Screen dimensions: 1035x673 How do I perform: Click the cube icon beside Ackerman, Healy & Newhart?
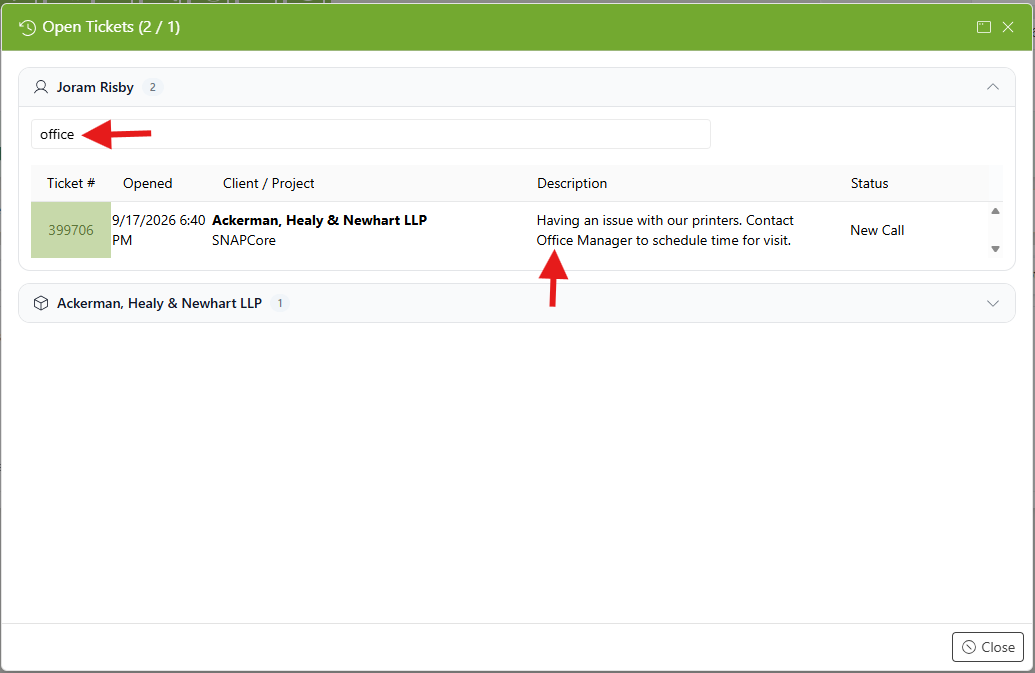coord(41,304)
